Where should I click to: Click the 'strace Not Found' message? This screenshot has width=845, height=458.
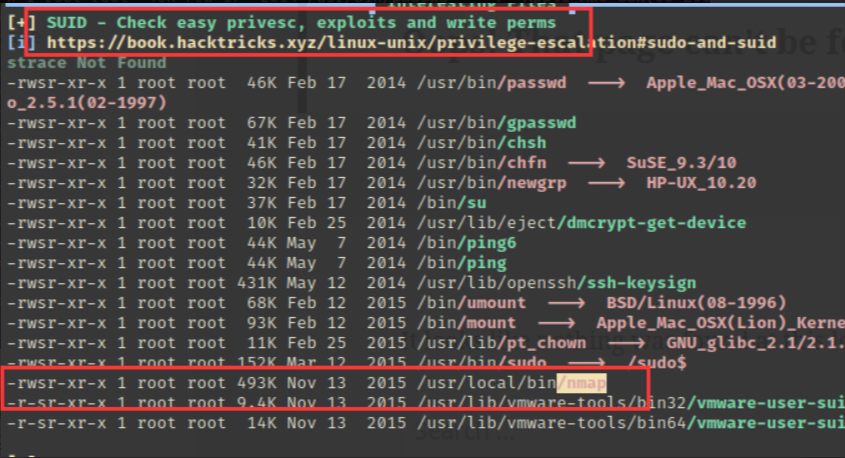pyautogui.click(x=87, y=63)
